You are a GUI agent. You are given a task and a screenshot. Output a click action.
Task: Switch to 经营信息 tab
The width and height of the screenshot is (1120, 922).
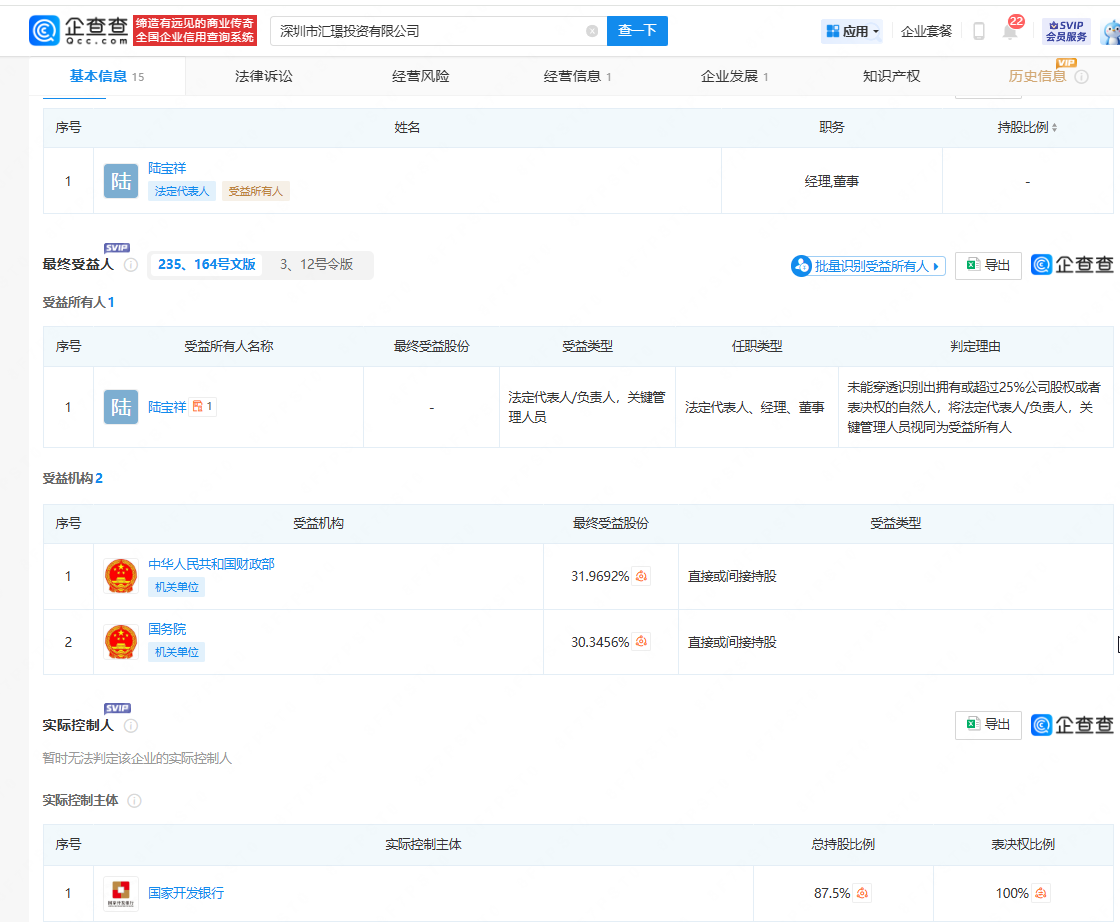click(x=577, y=76)
